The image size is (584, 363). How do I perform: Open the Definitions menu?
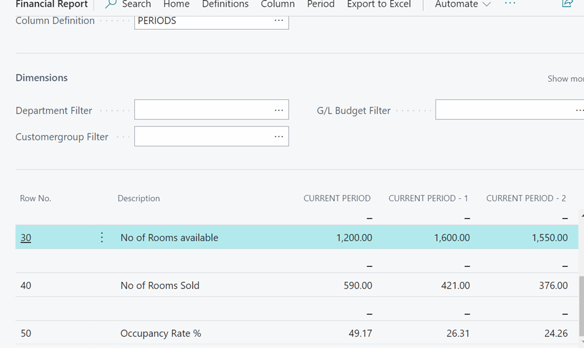tap(225, 4)
